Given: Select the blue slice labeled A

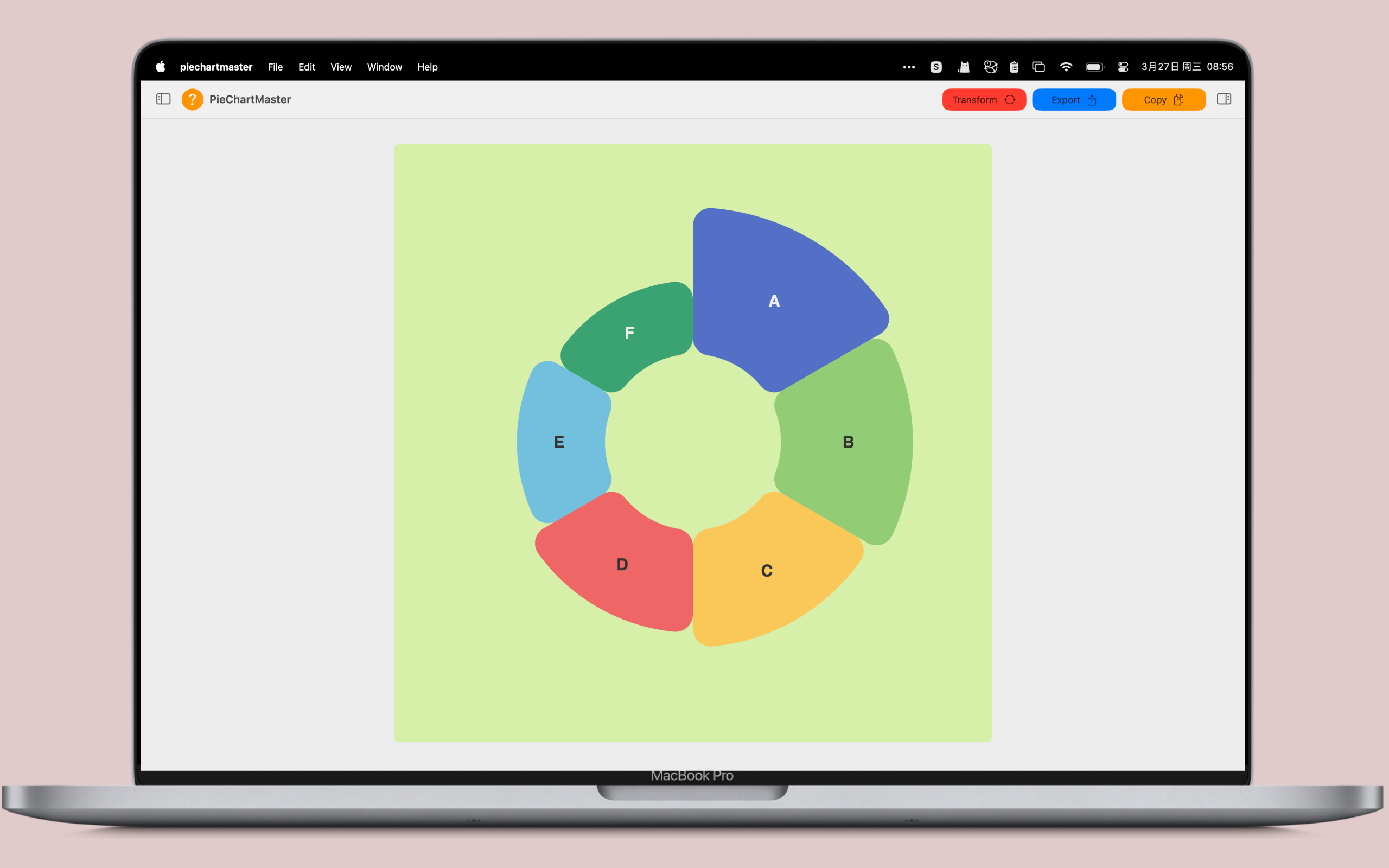Looking at the screenshot, I should click(774, 300).
